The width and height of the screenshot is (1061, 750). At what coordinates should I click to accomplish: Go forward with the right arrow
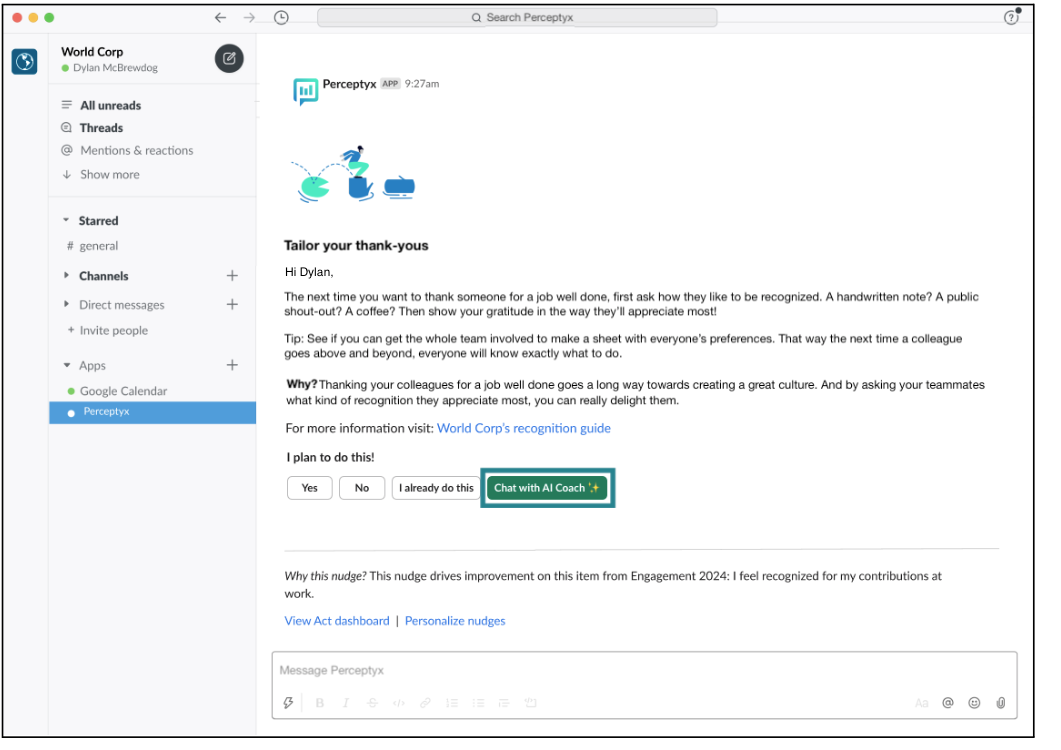click(x=249, y=18)
